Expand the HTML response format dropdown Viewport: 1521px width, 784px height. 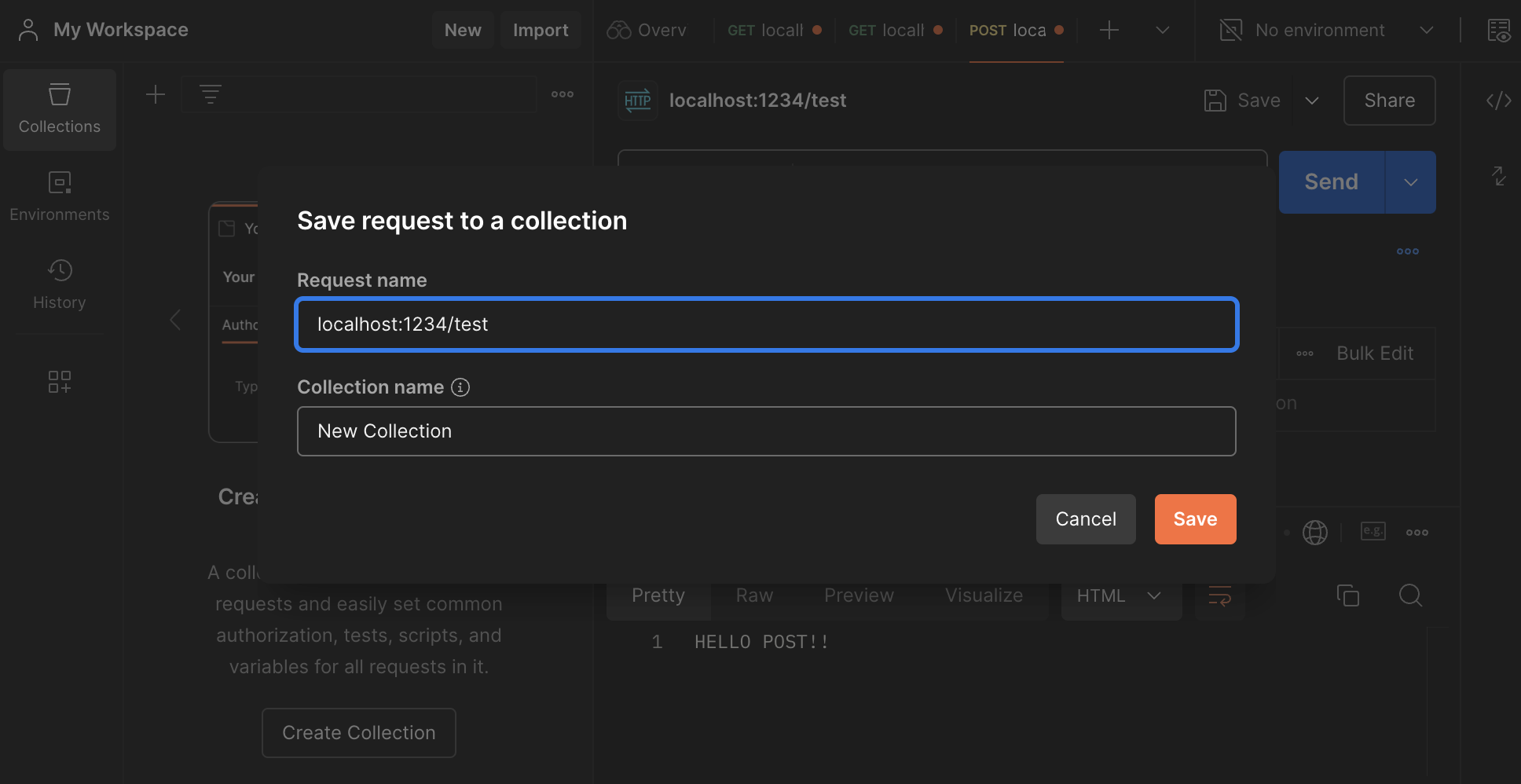tap(1120, 595)
